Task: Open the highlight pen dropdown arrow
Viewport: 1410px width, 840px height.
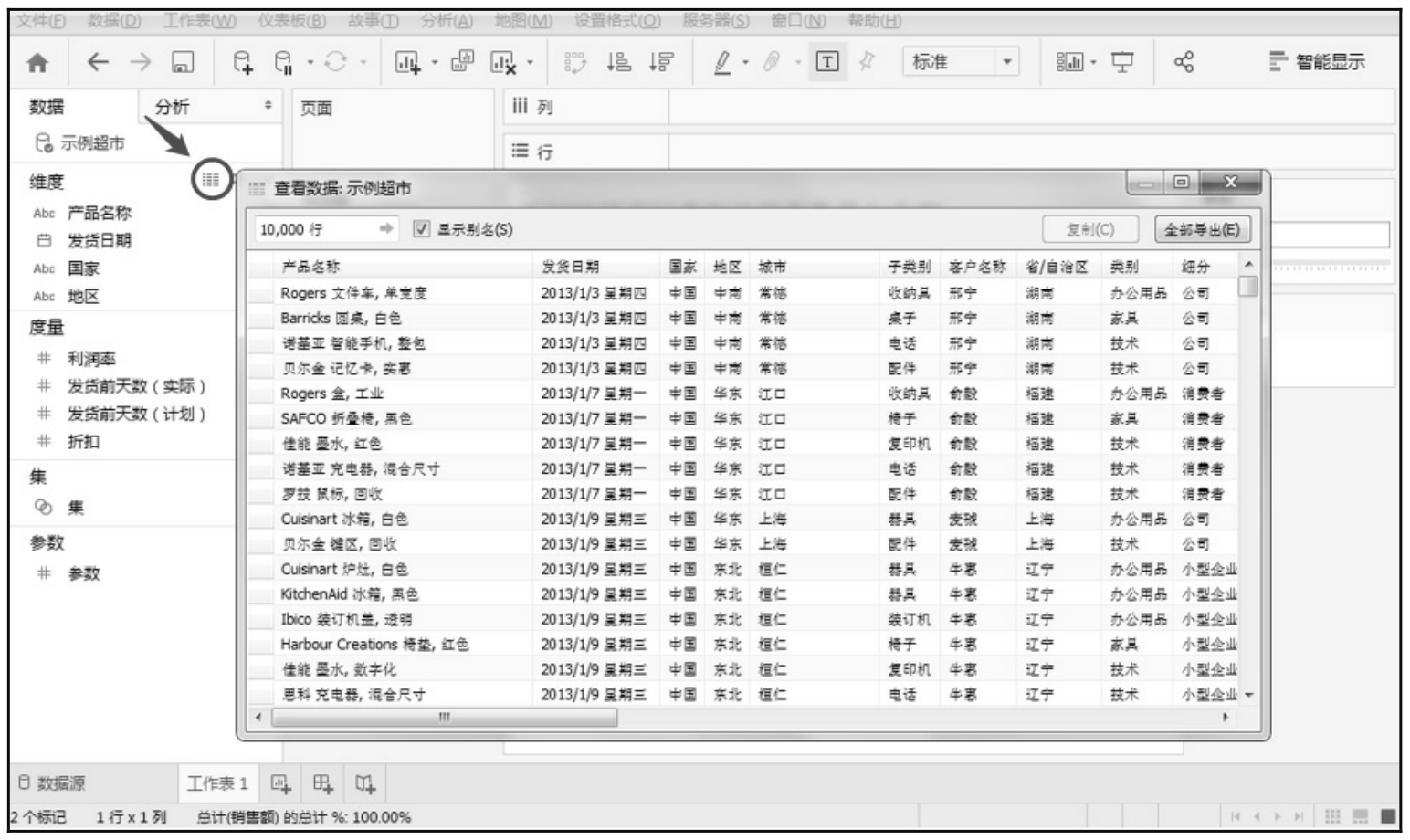Action: [x=746, y=63]
